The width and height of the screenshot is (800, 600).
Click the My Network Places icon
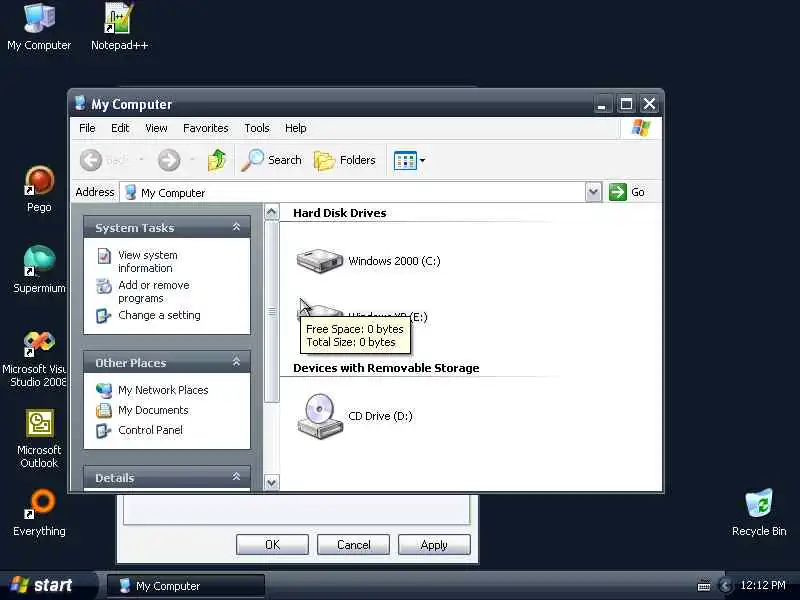click(x=104, y=390)
